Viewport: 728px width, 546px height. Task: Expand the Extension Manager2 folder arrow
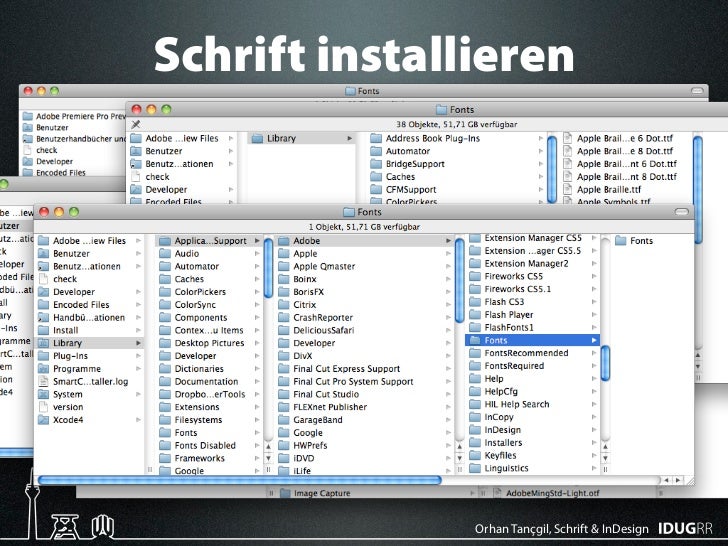(594, 263)
